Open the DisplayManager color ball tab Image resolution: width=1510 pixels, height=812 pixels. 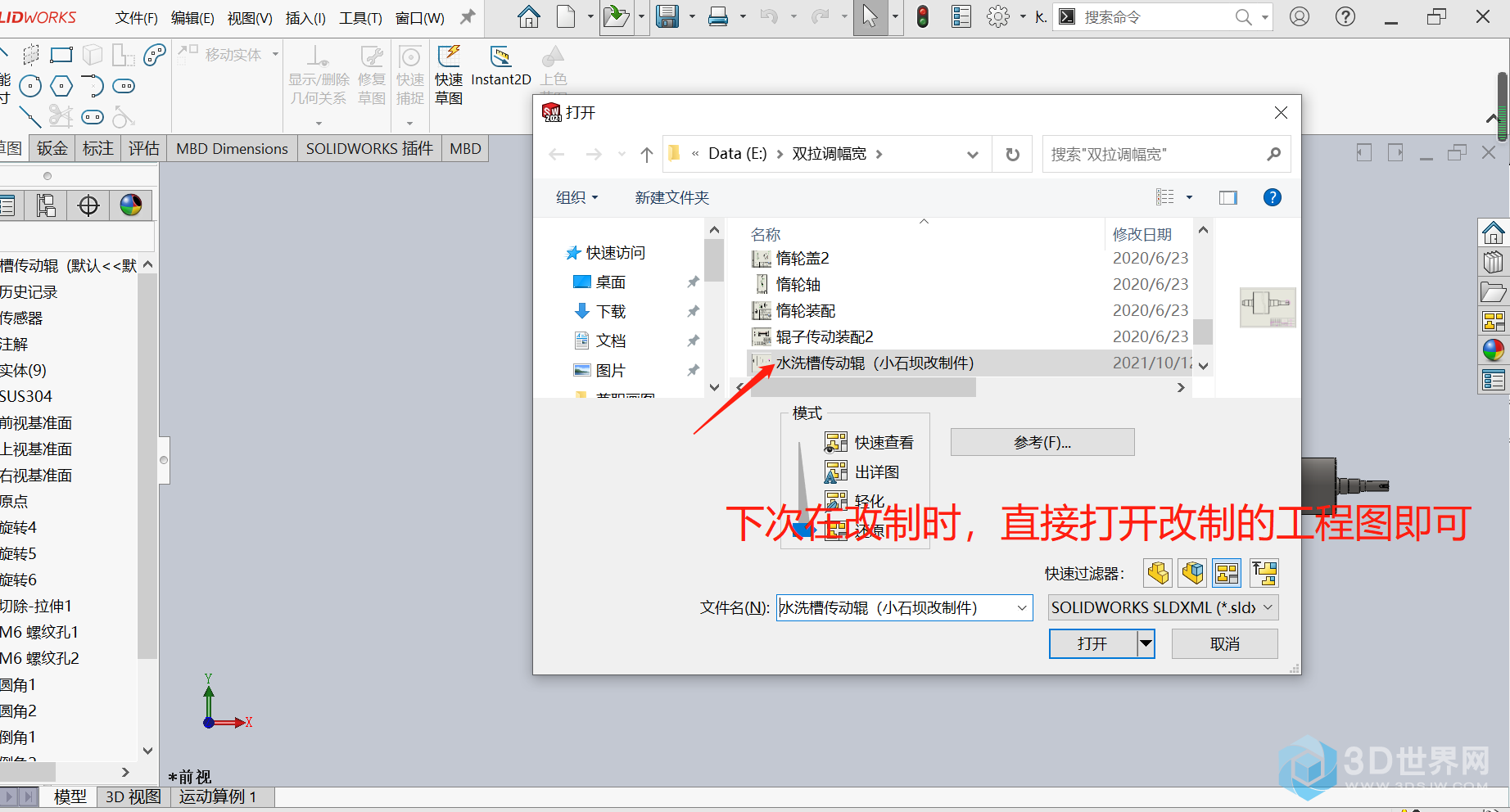131,205
